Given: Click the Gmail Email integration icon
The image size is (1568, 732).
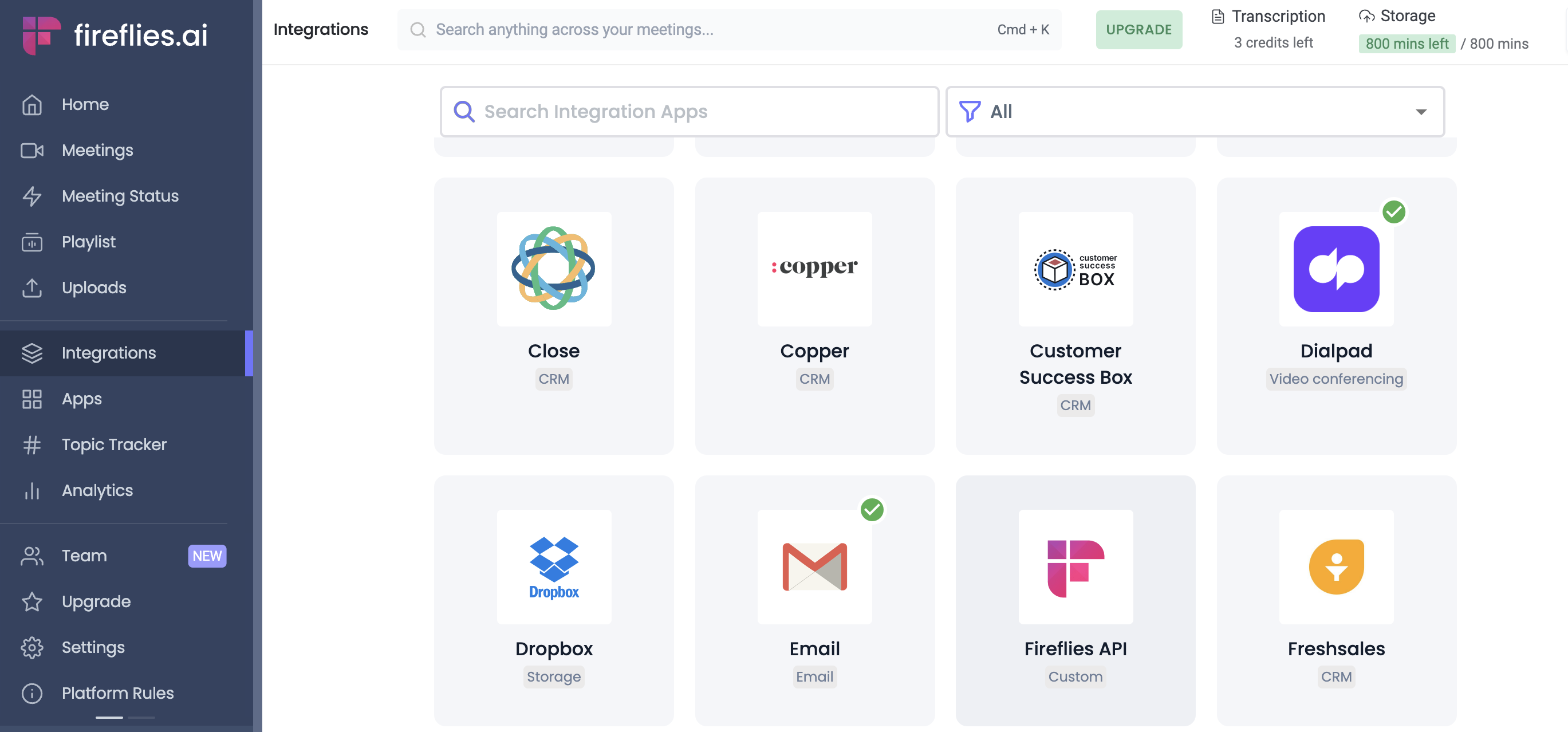Looking at the screenshot, I should pyautogui.click(x=814, y=566).
